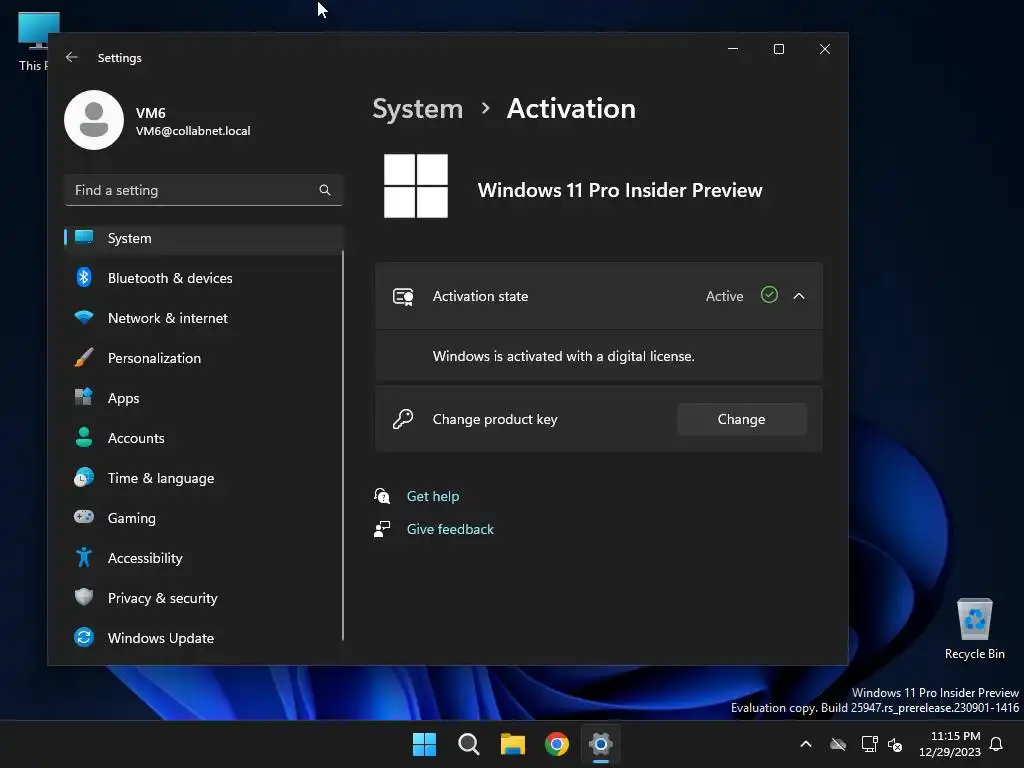Click the Apps icon in the sidebar
Screen dimensions: 1024x768
[x=84, y=397]
